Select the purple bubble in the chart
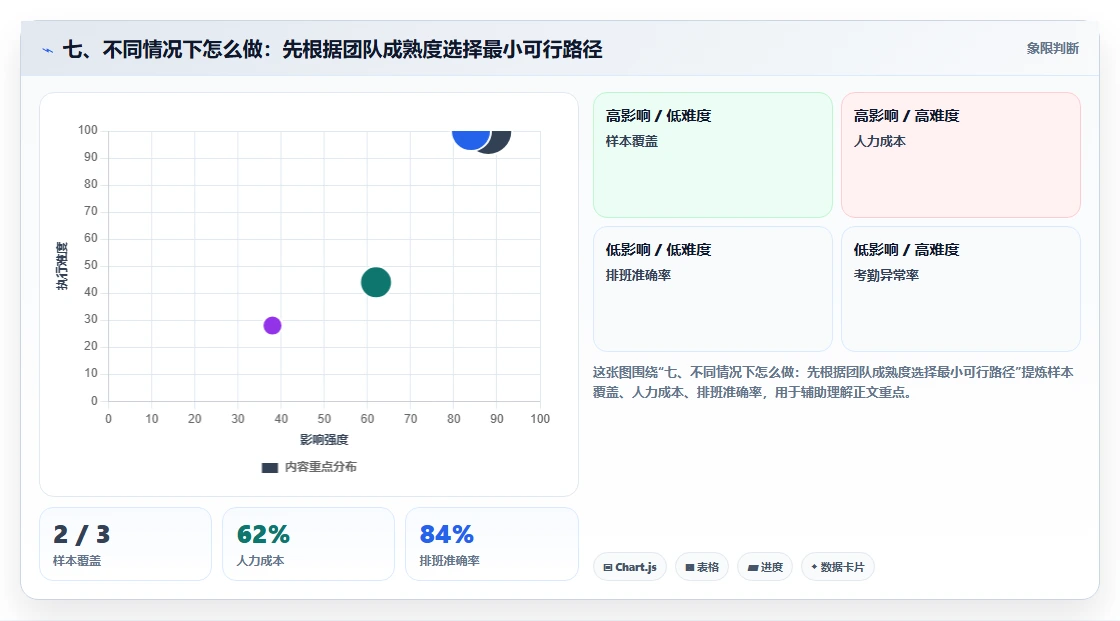The width and height of the screenshot is (1120, 621). tap(272, 325)
